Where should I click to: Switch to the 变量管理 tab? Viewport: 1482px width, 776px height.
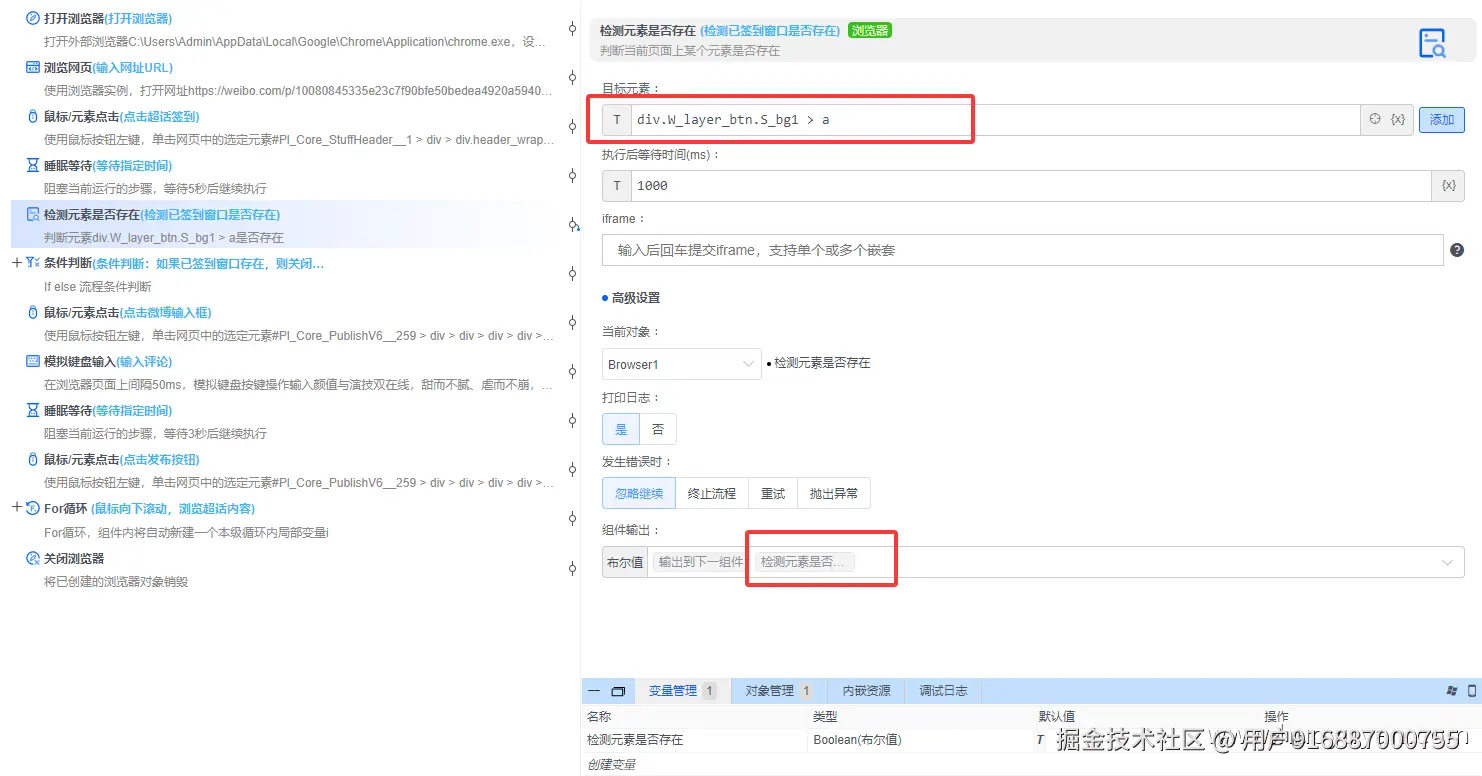point(682,691)
